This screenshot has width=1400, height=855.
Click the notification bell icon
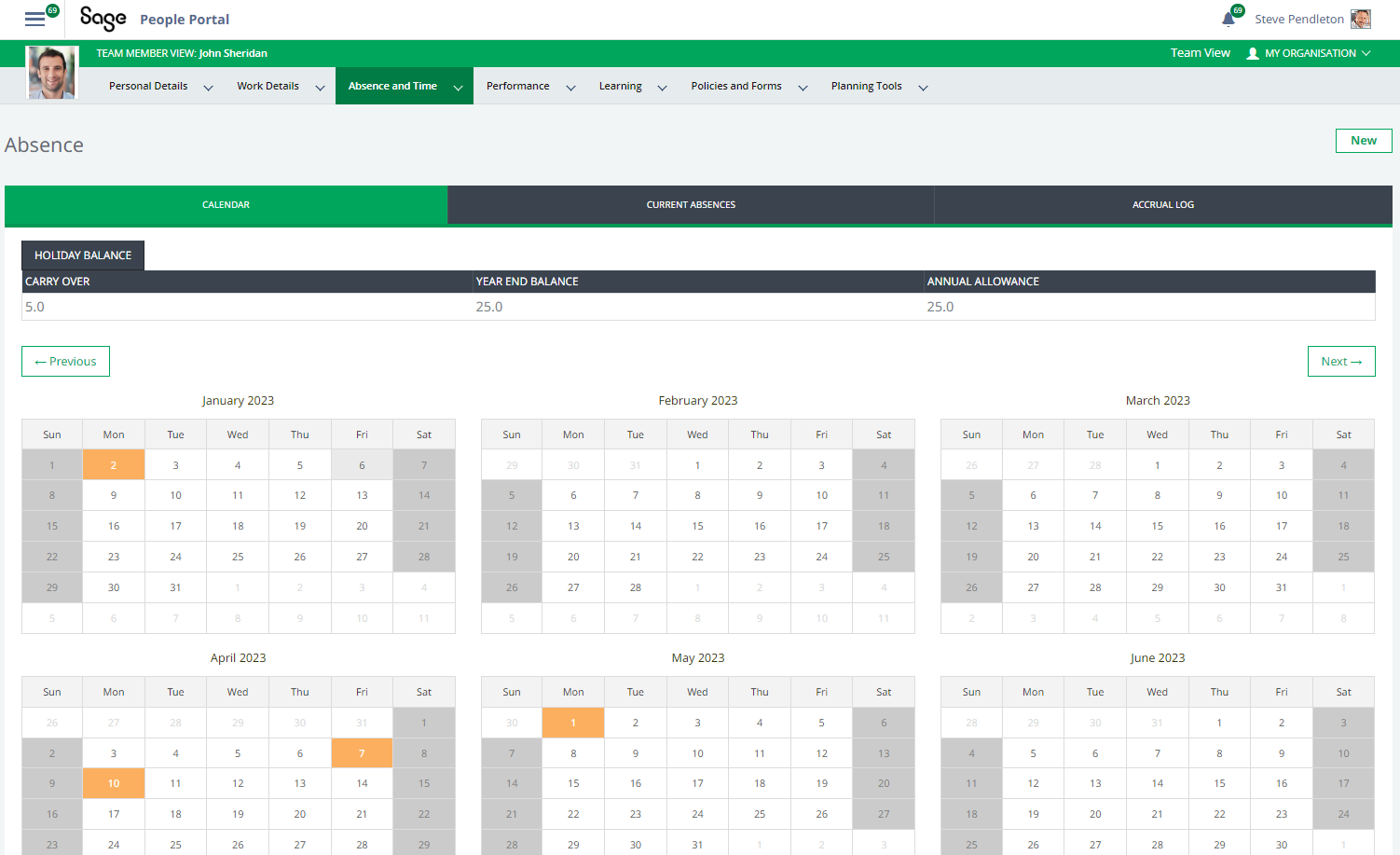click(1228, 20)
